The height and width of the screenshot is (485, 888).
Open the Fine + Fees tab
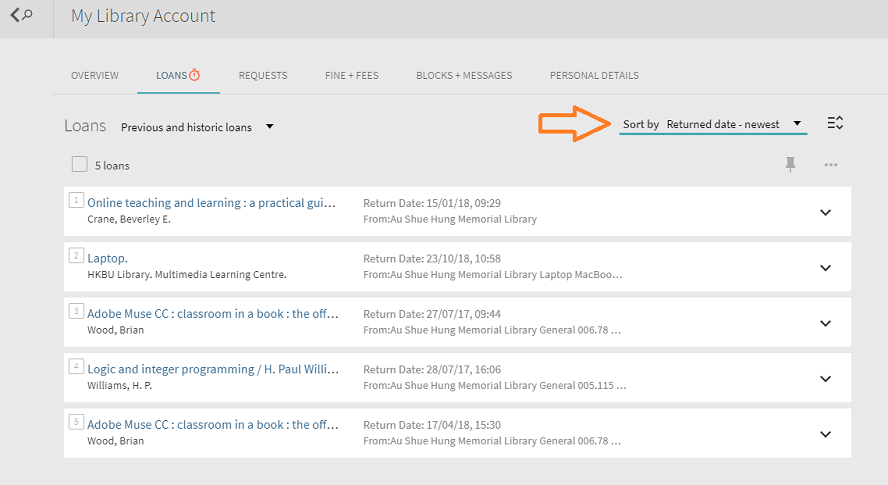click(x=352, y=75)
